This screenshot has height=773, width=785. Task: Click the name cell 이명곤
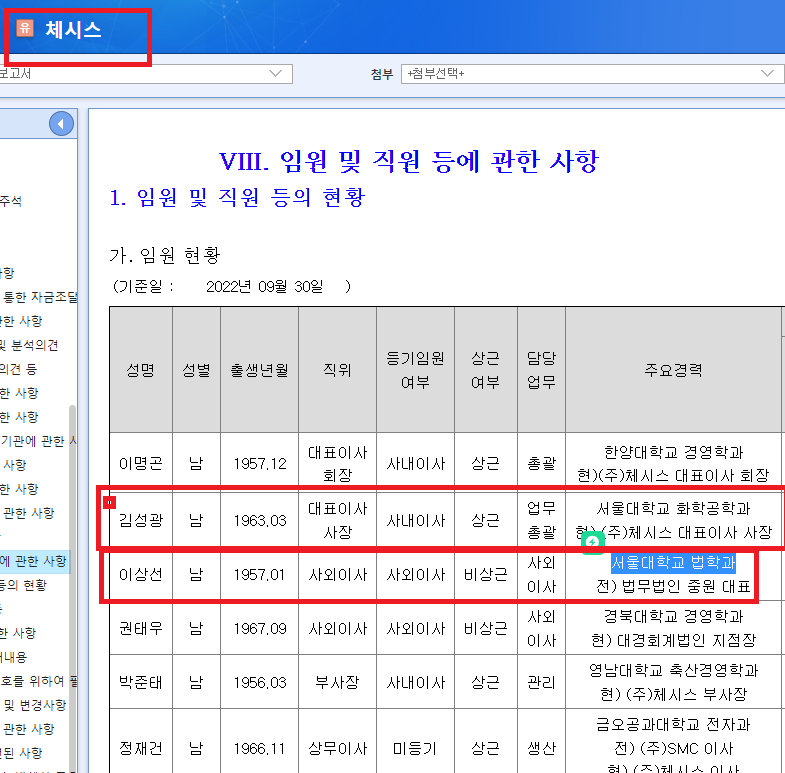coord(141,464)
